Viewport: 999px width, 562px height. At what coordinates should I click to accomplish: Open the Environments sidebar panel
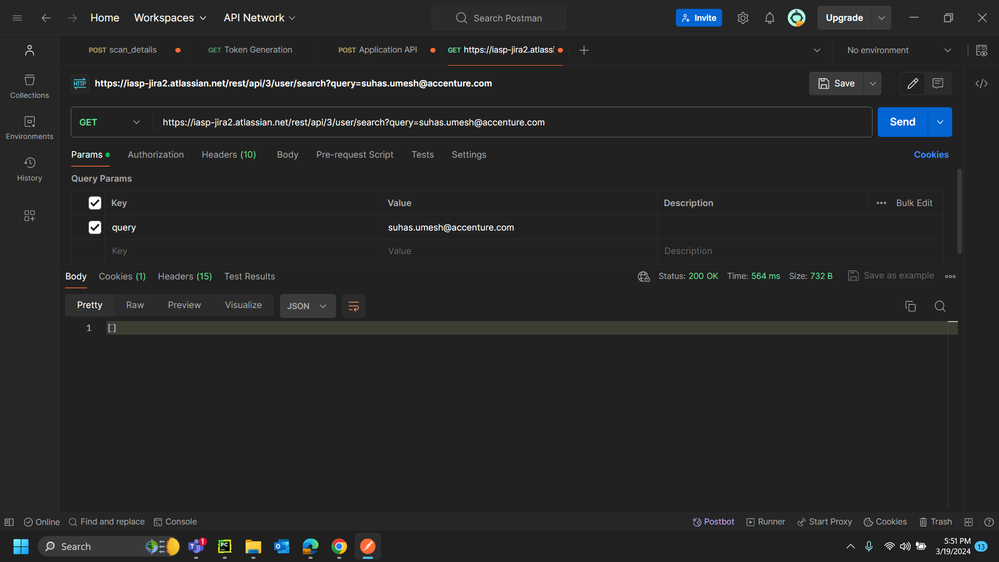pyautogui.click(x=29, y=127)
